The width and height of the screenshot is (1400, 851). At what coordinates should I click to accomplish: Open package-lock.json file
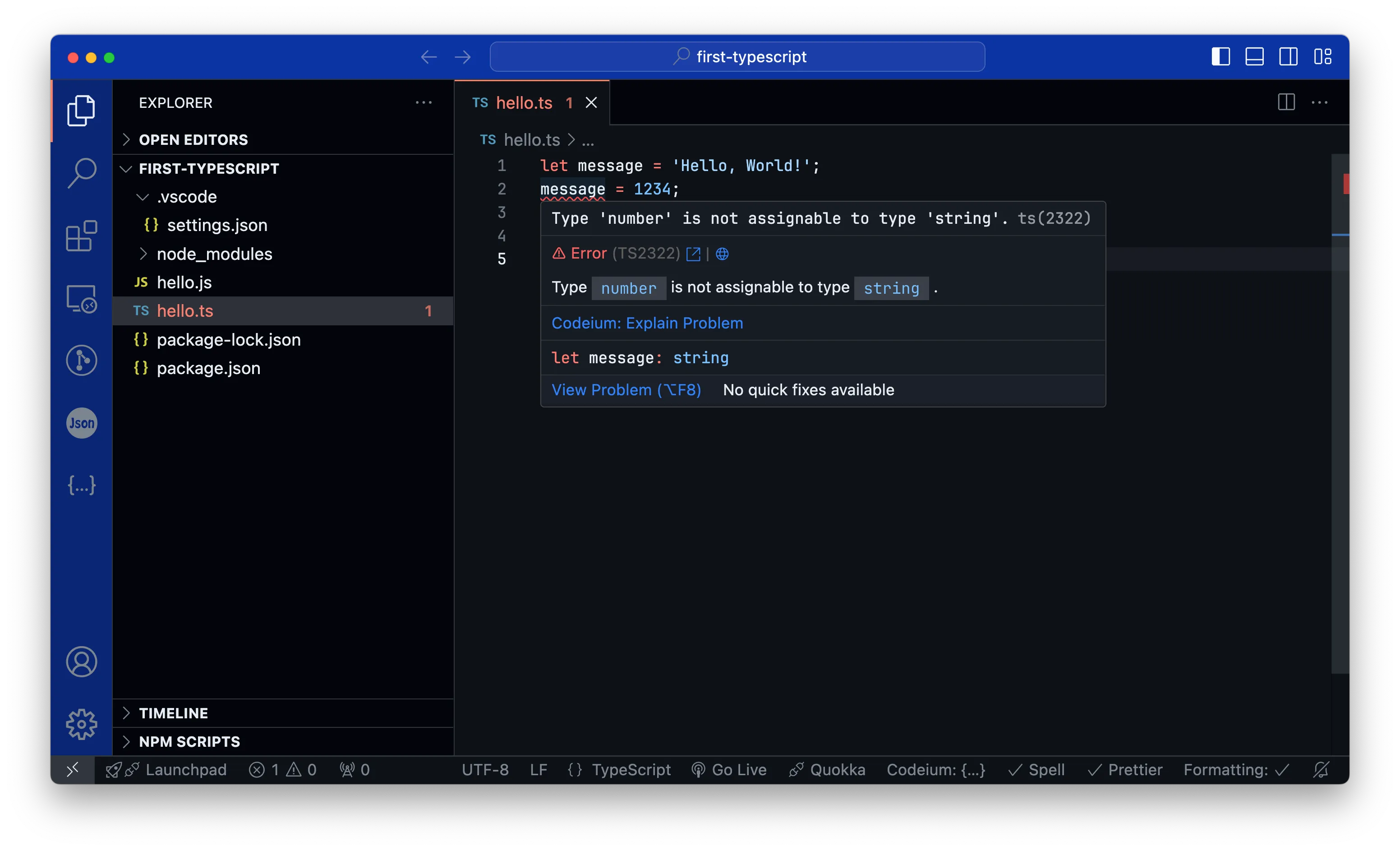(x=283, y=340)
